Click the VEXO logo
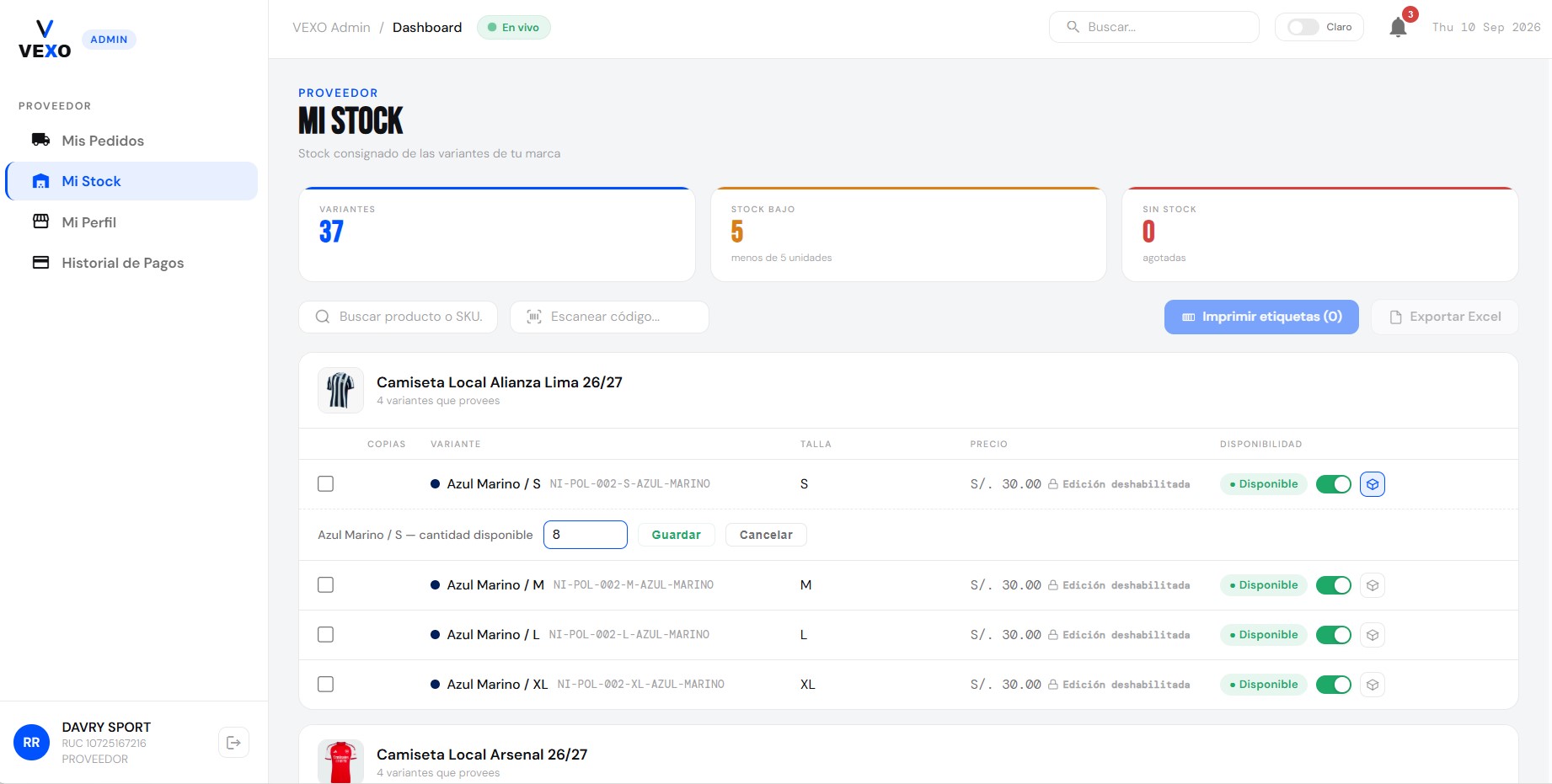 coord(45,40)
